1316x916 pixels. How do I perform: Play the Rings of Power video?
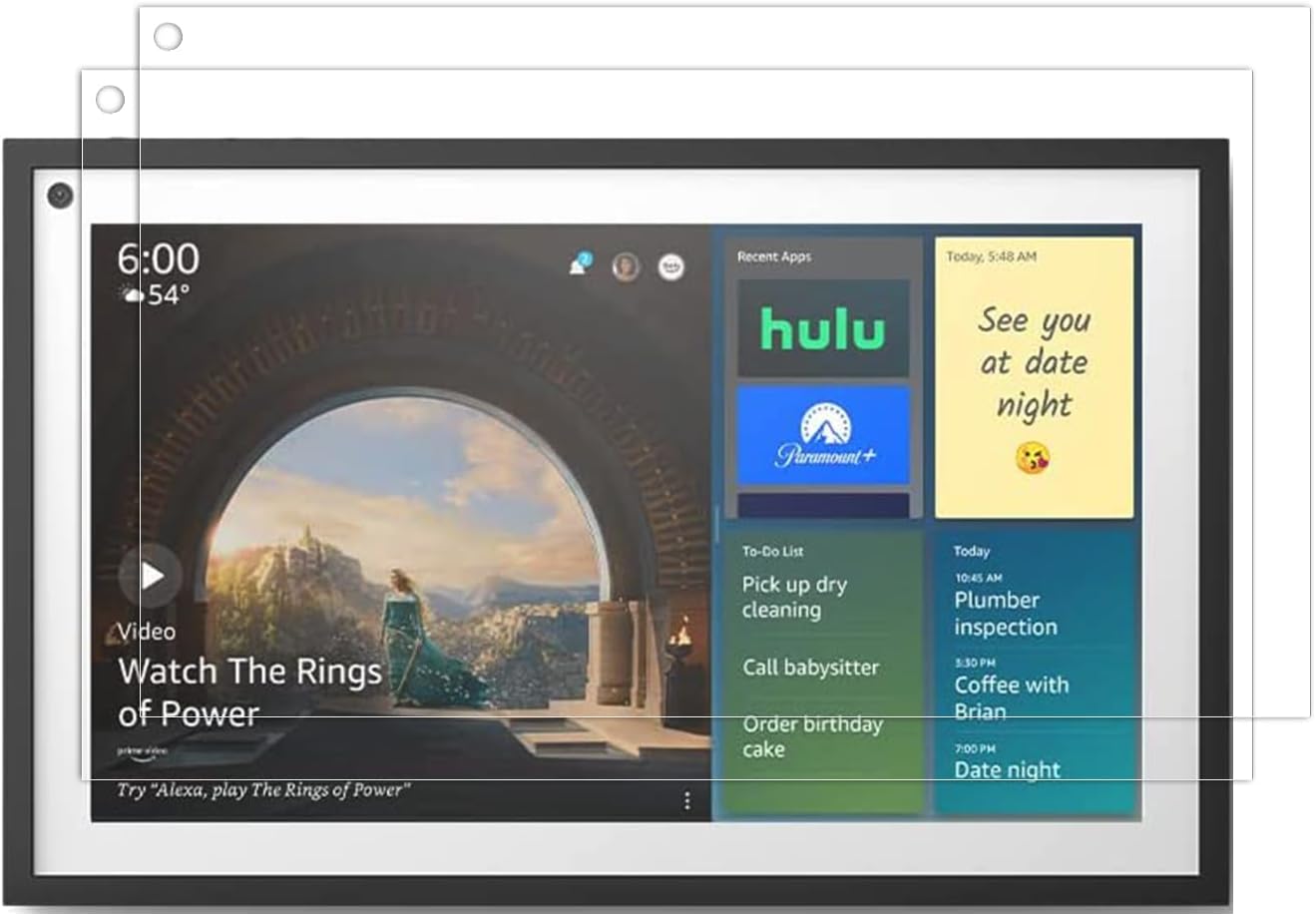pyautogui.click(x=151, y=576)
